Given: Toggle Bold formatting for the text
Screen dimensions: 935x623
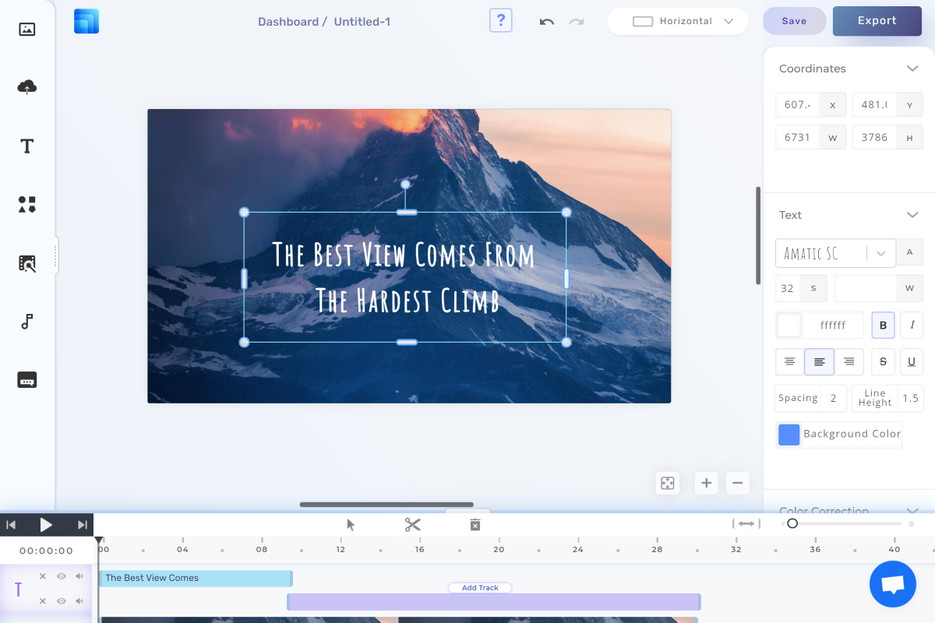Looking at the screenshot, I should click(x=882, y=325).
